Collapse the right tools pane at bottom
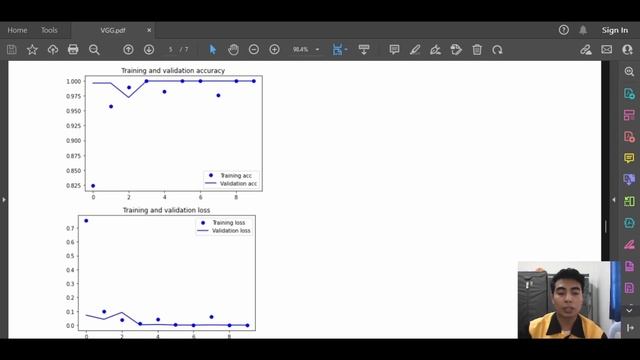The height and width of the screenshot is (360, 640). click(x=630, y=328)
